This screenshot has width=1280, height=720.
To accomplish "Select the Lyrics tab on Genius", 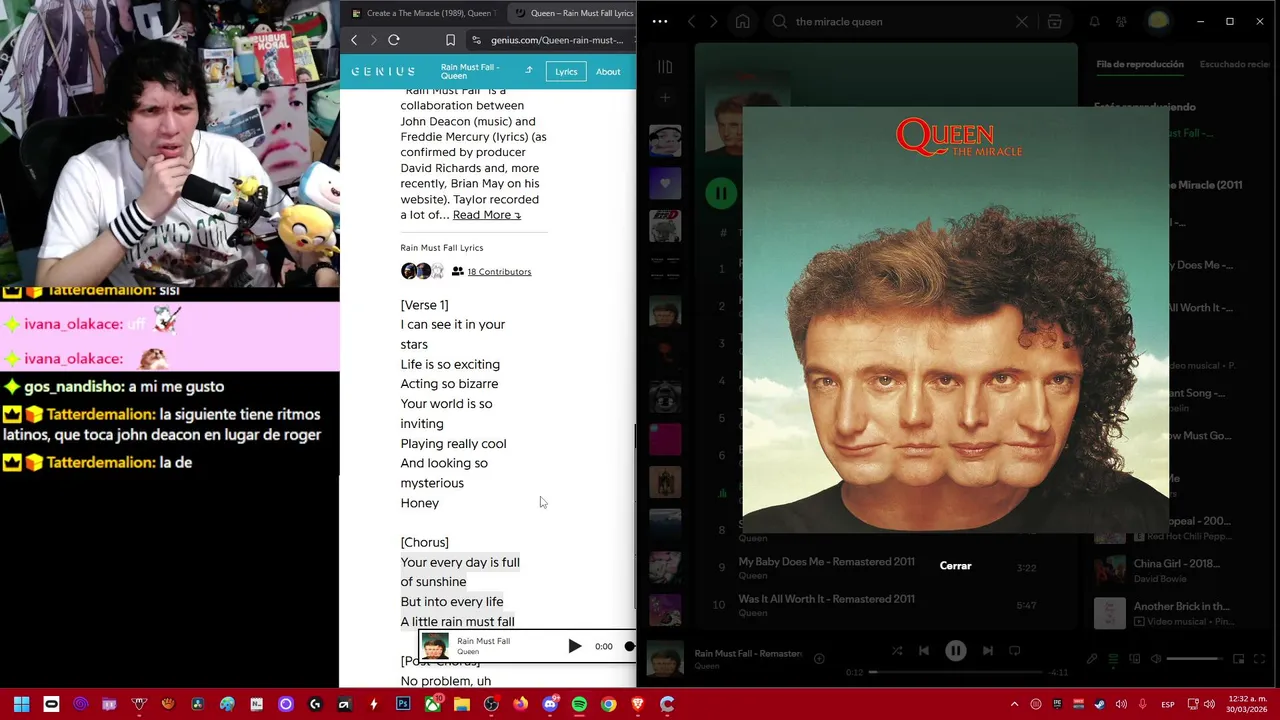I will tap(566, 72).
